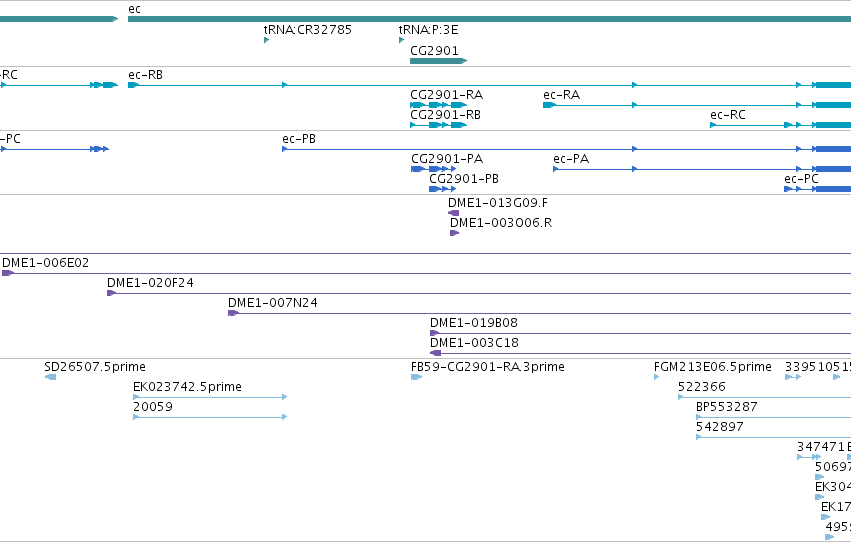Click the ec-RC transcript label at right
This screenshot has width=851, height=542.
point(728,115)
